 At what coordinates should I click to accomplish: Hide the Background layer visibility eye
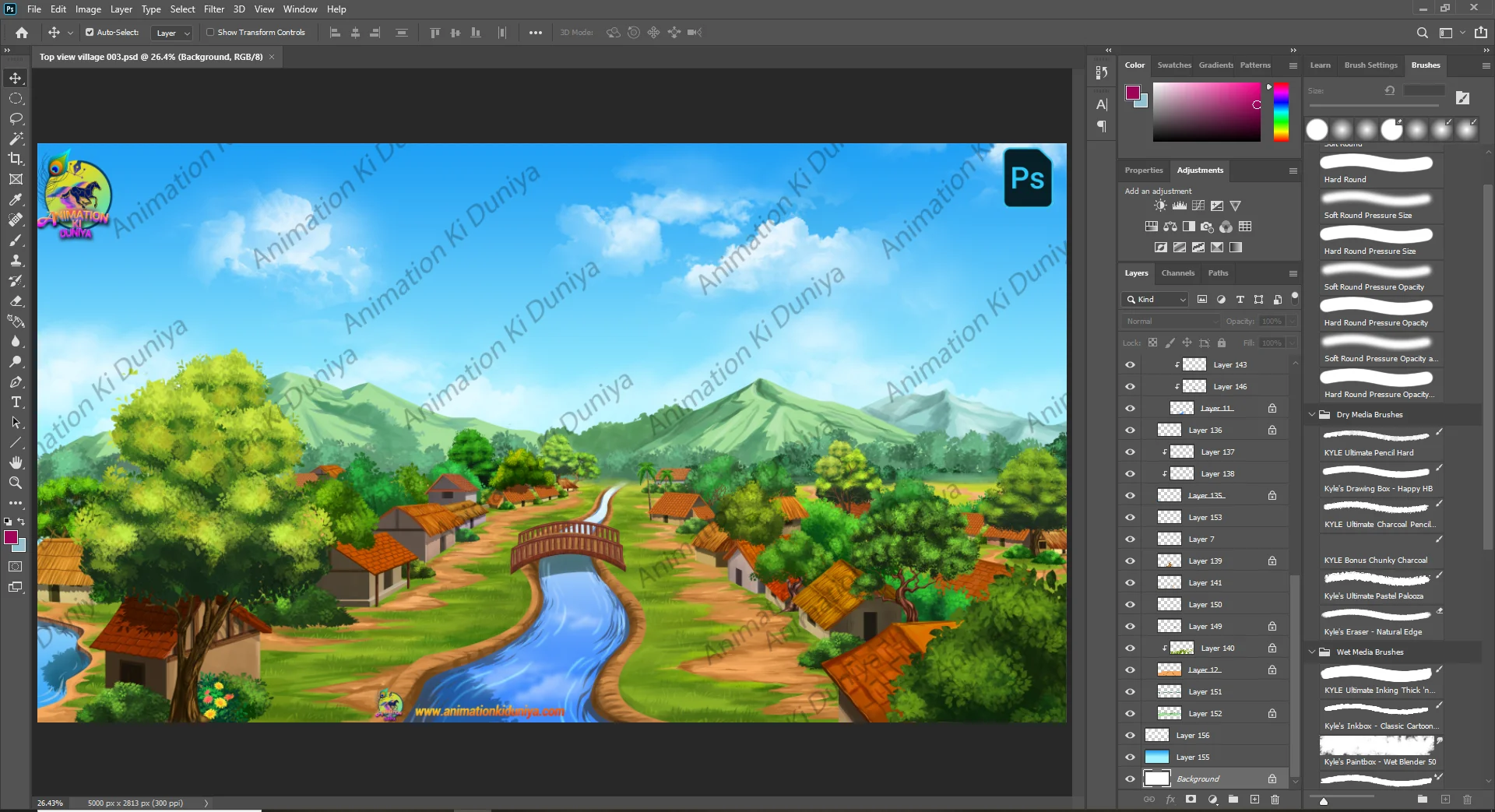(x=1130, y=779)
